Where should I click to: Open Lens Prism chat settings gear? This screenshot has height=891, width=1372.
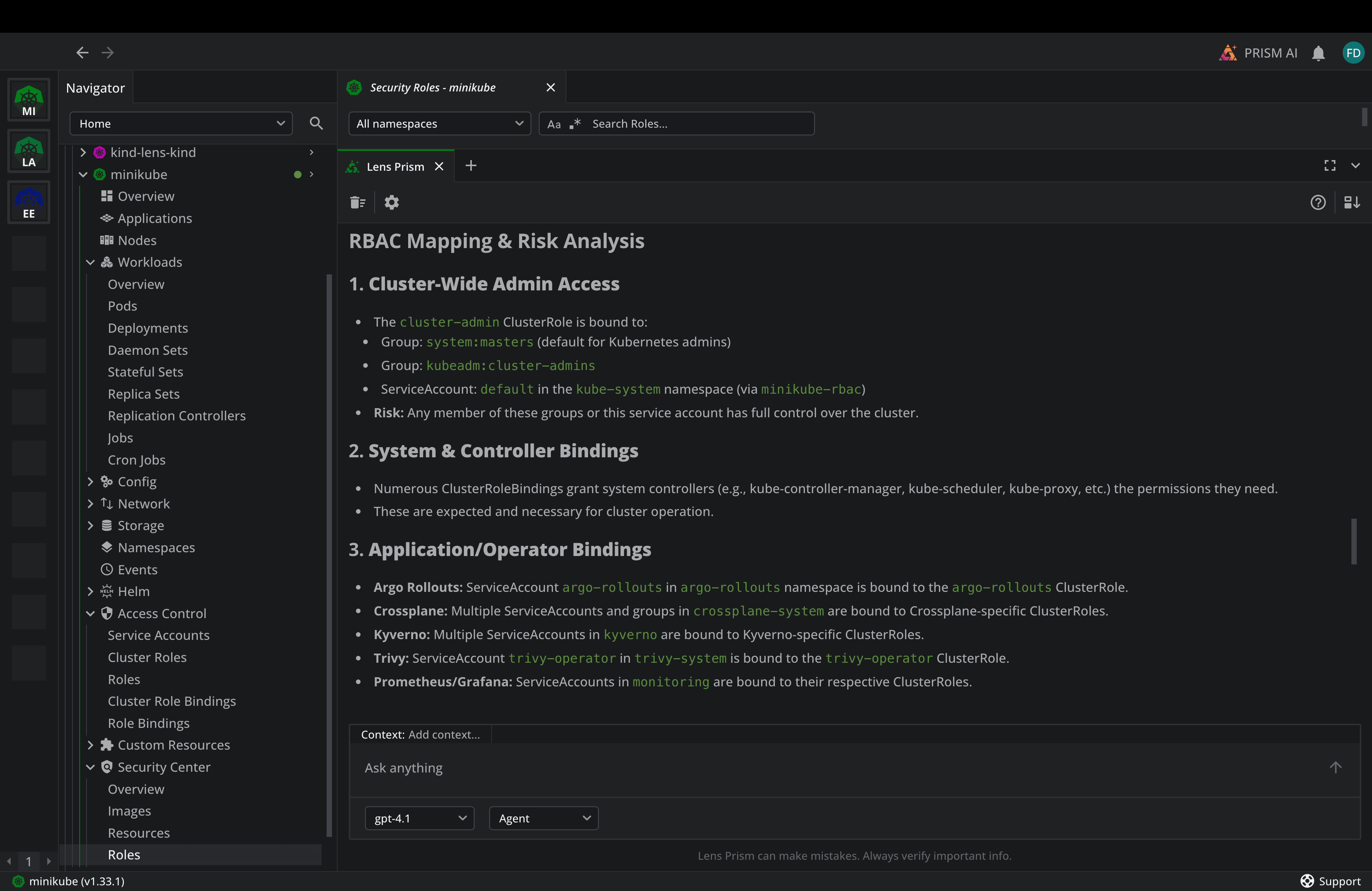[x=391, y=202]
